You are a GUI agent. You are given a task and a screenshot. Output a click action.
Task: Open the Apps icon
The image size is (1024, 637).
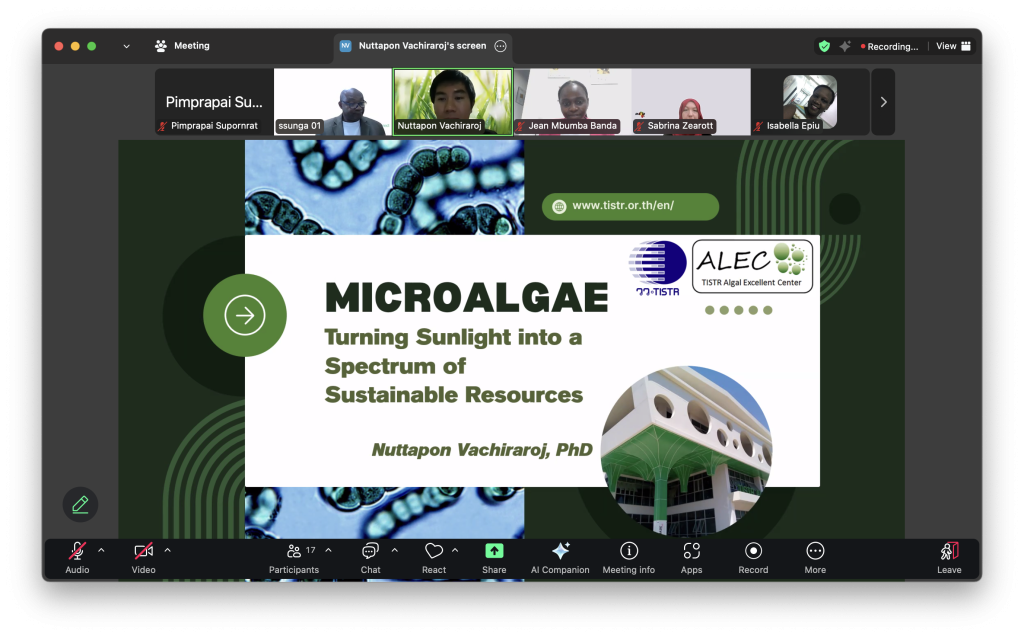pos(691,551)
